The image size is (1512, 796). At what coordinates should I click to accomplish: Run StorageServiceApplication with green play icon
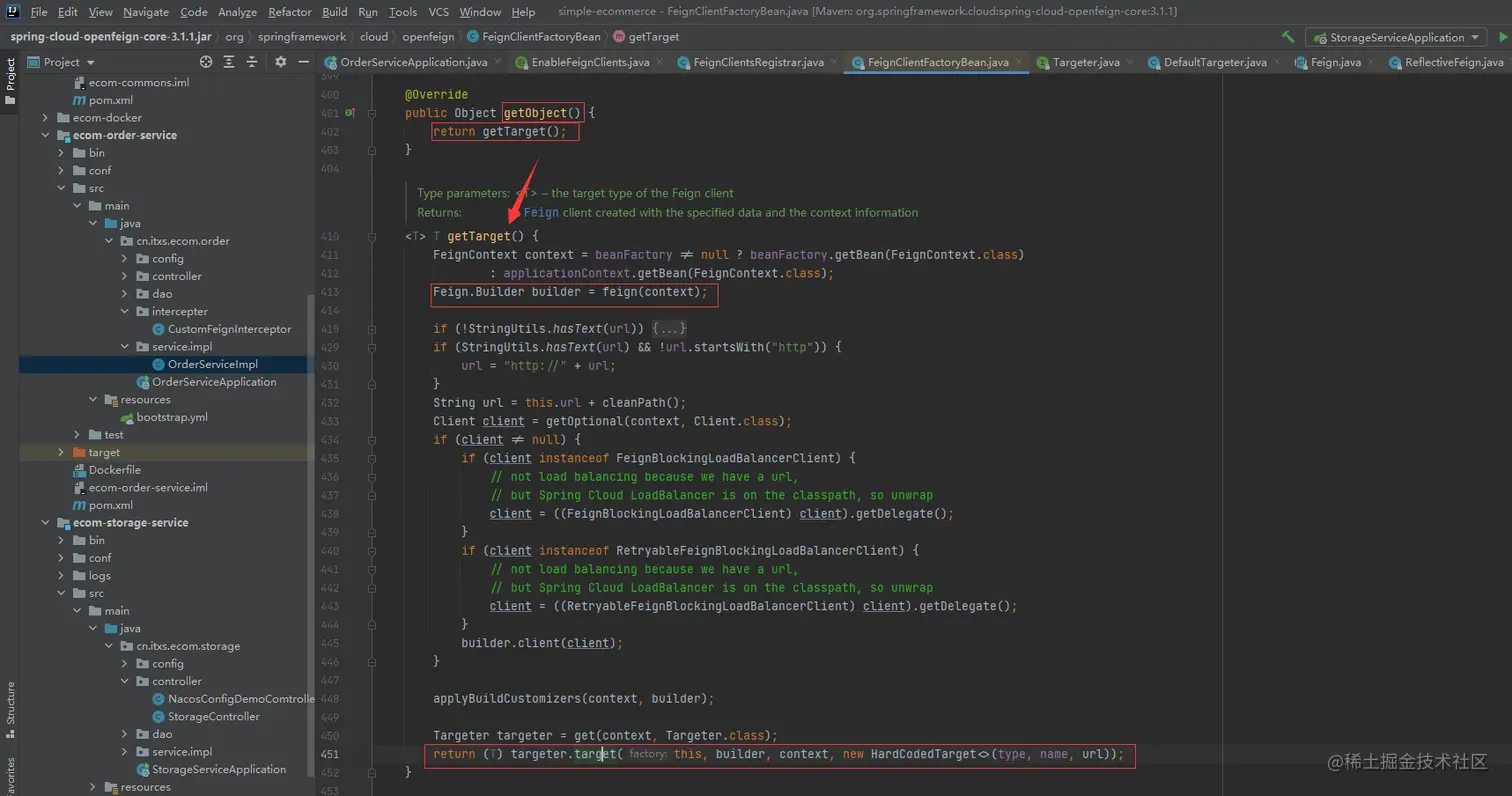pos(1502,37)
